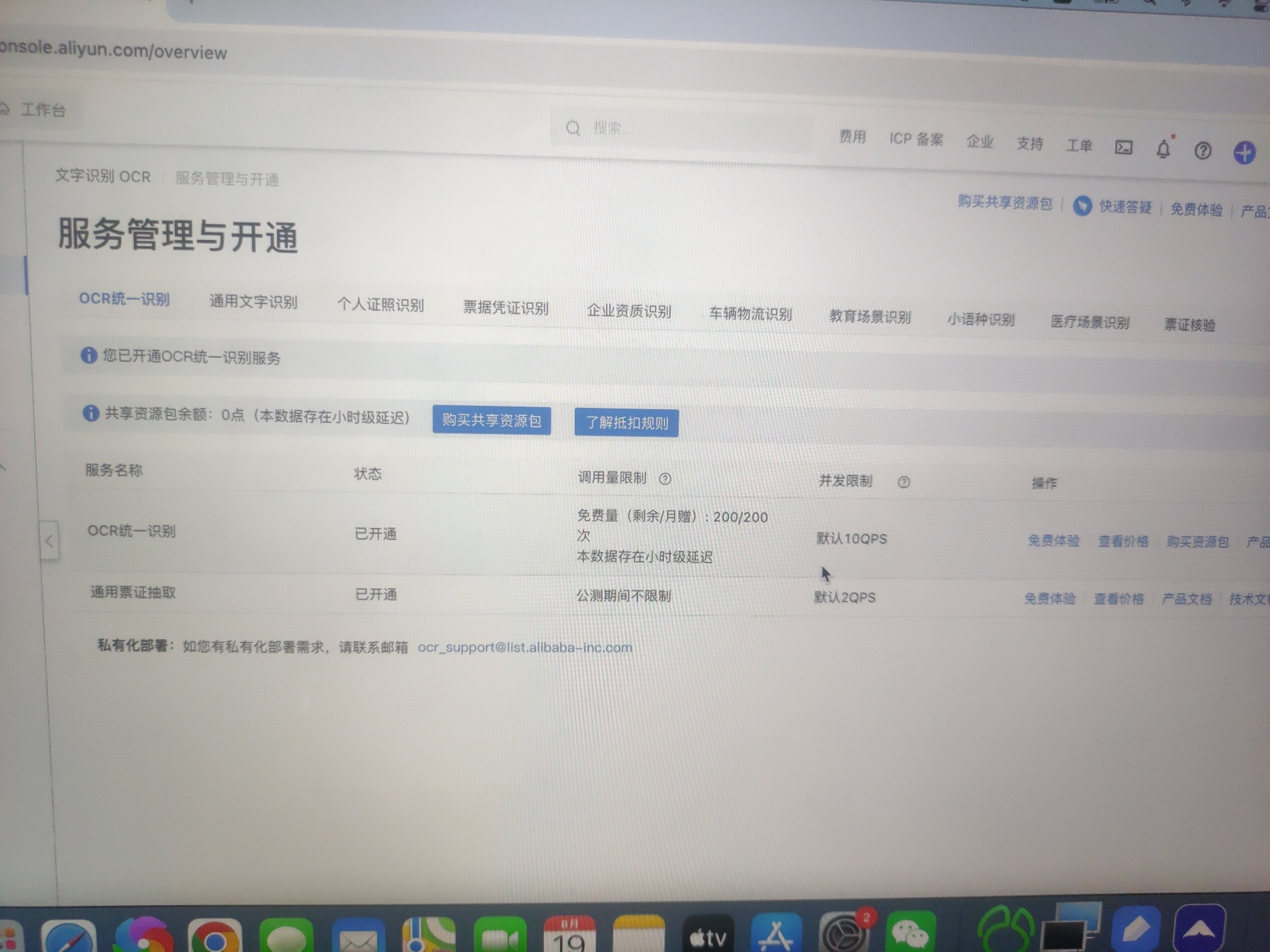The image size is (1270, 952).
Task: Open Maps from the dock
Action: click(x=429, y=935)
